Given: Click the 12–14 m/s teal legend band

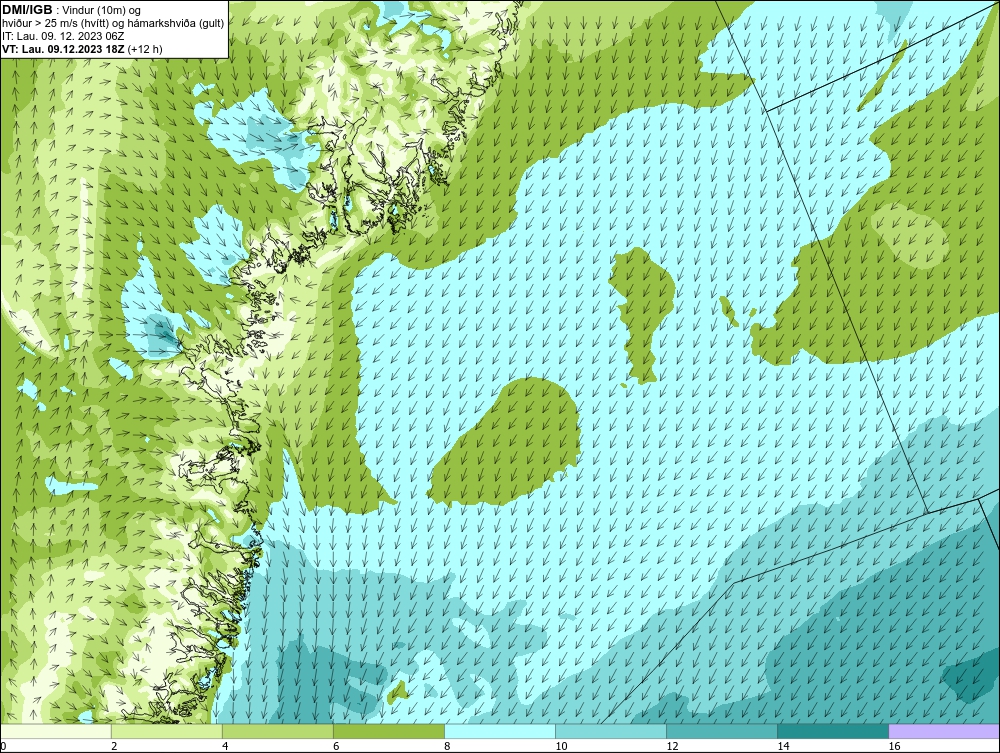Looking at the screenshot, I should pos(721,731).
